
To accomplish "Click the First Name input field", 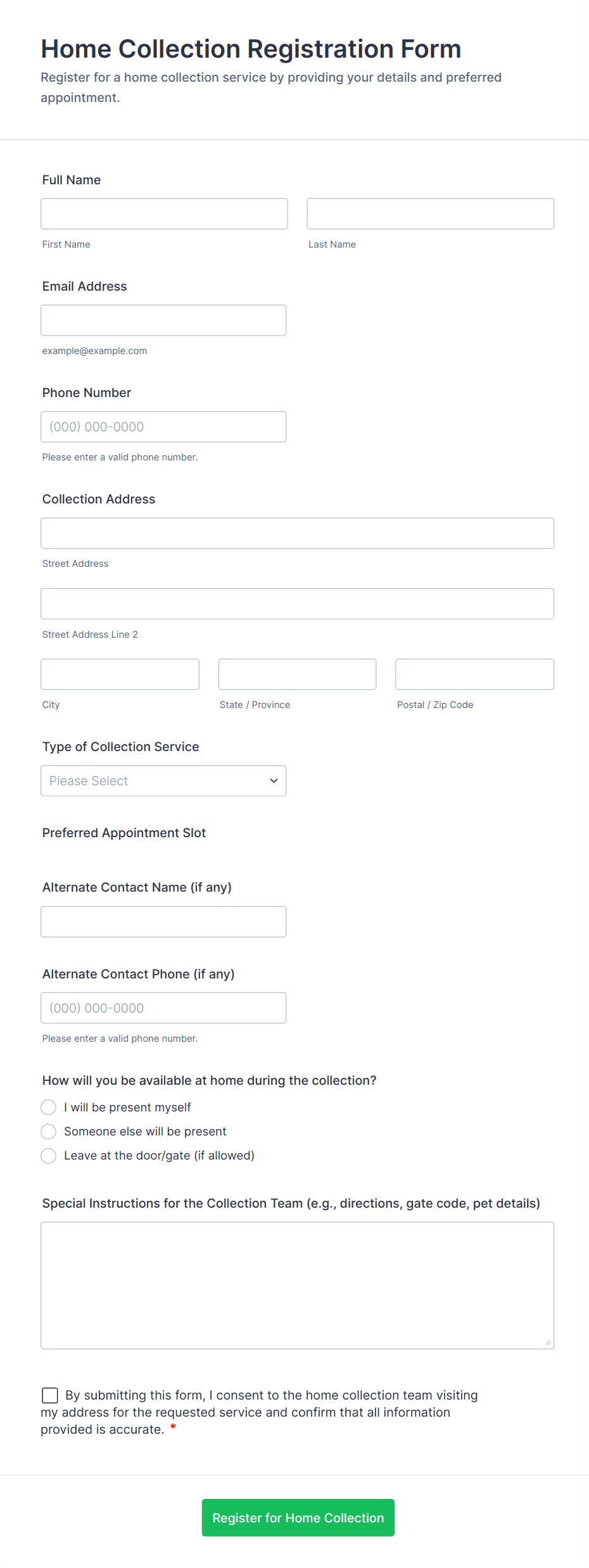I will click(164, 214).
